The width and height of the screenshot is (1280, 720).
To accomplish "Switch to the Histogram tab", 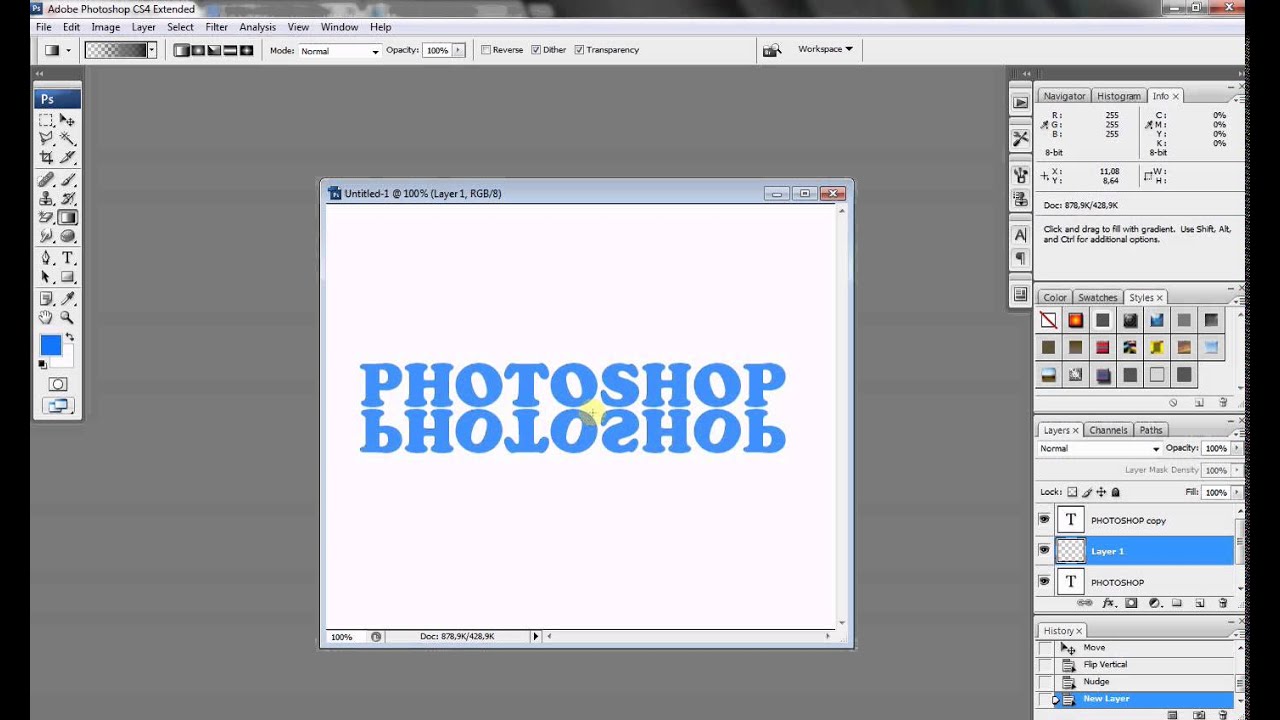I will pyautogui.click(x=1118, y=96).
